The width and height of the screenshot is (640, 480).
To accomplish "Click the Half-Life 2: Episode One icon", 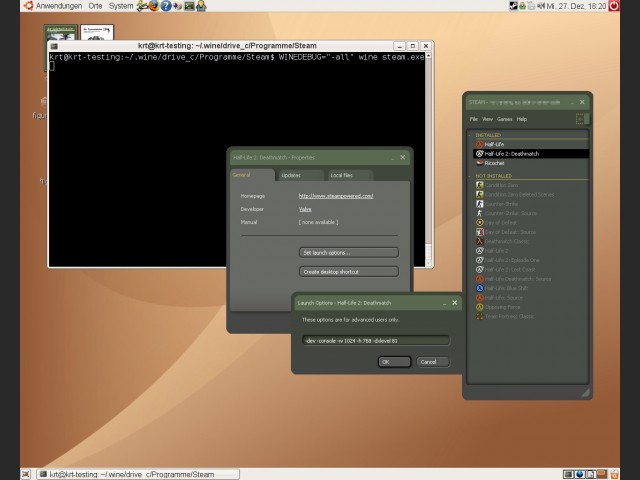I will click(480, 260).
